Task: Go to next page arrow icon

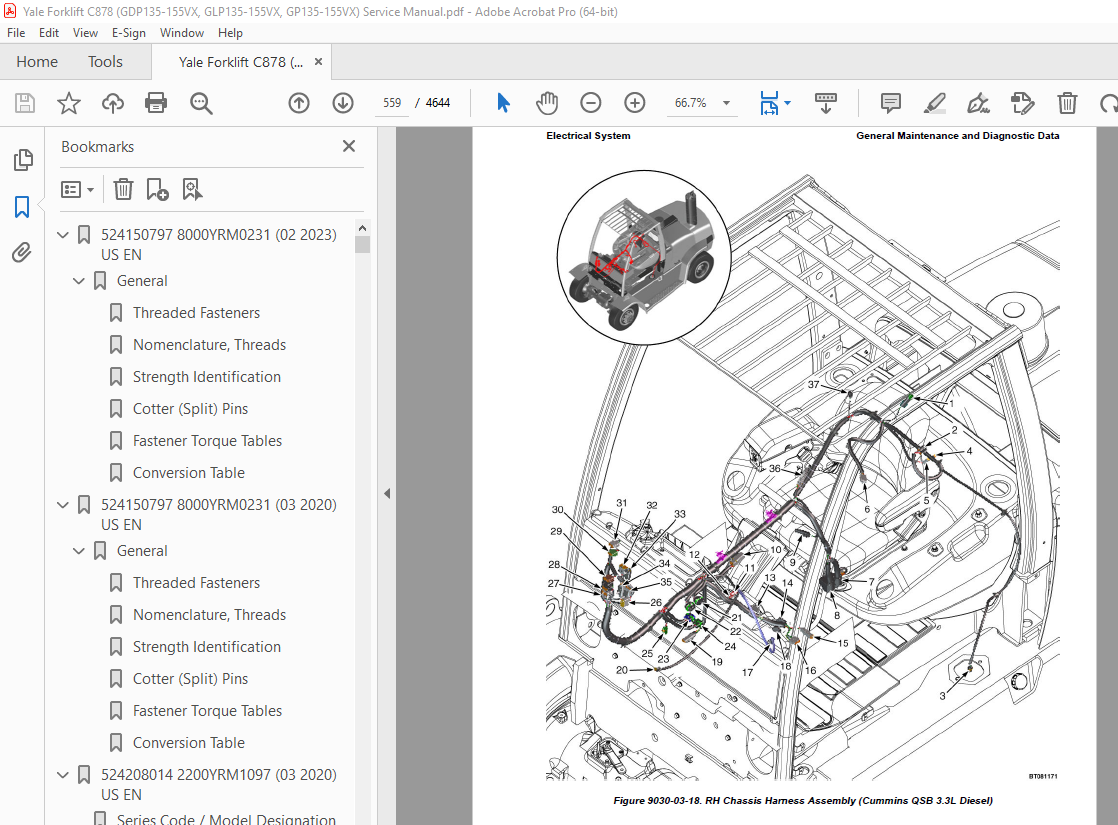Action: 343,103
